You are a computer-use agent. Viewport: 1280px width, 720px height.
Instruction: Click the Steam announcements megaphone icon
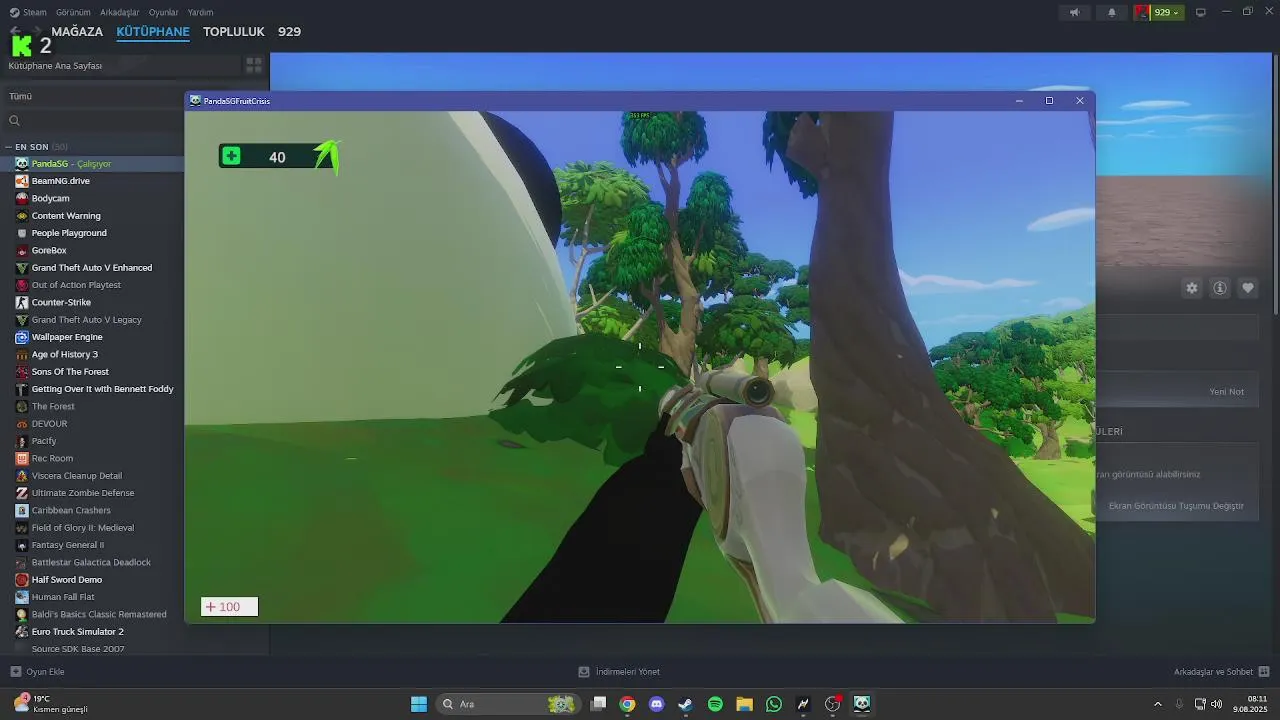point(1075,12)
